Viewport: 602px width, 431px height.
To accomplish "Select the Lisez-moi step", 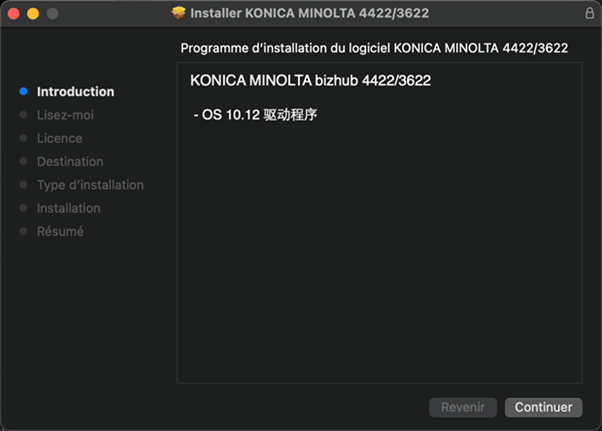I will [x=65, y=115].
